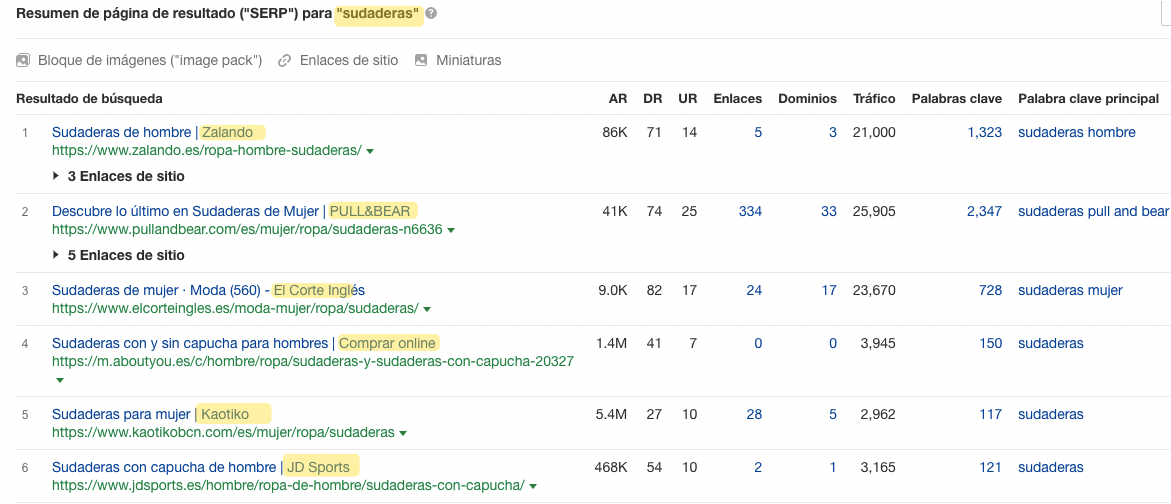Click the "DR" column header
1171x504 pixels.
(653, 99)
